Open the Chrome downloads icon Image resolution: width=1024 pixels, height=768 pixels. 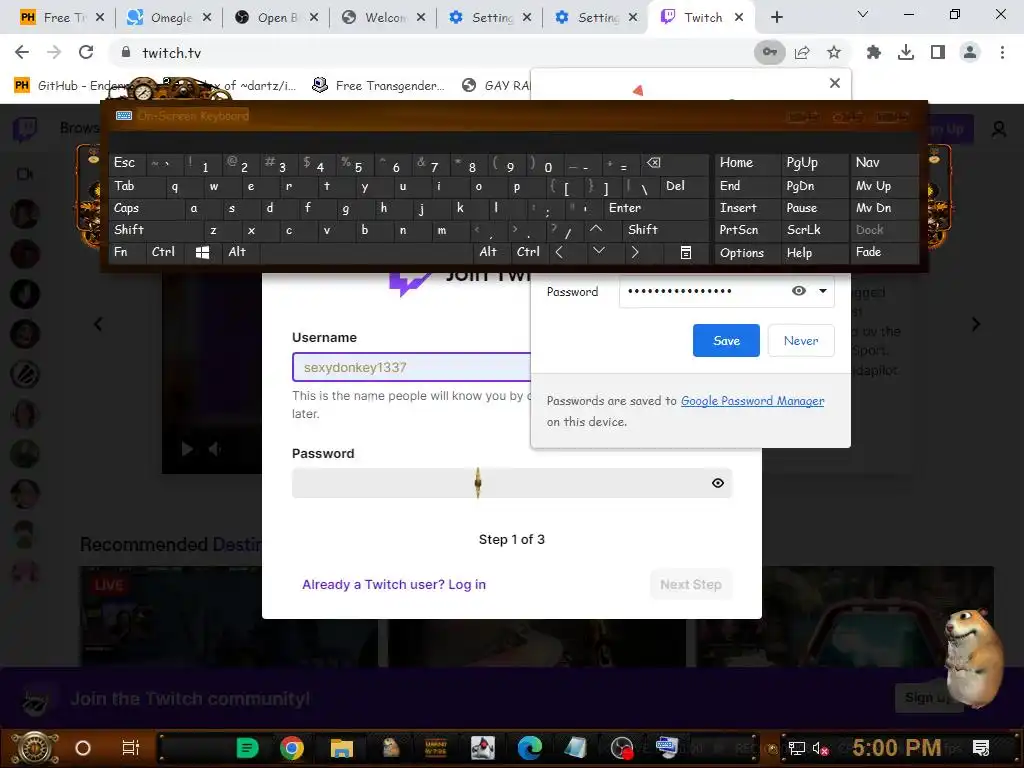[x=906, y=52]
